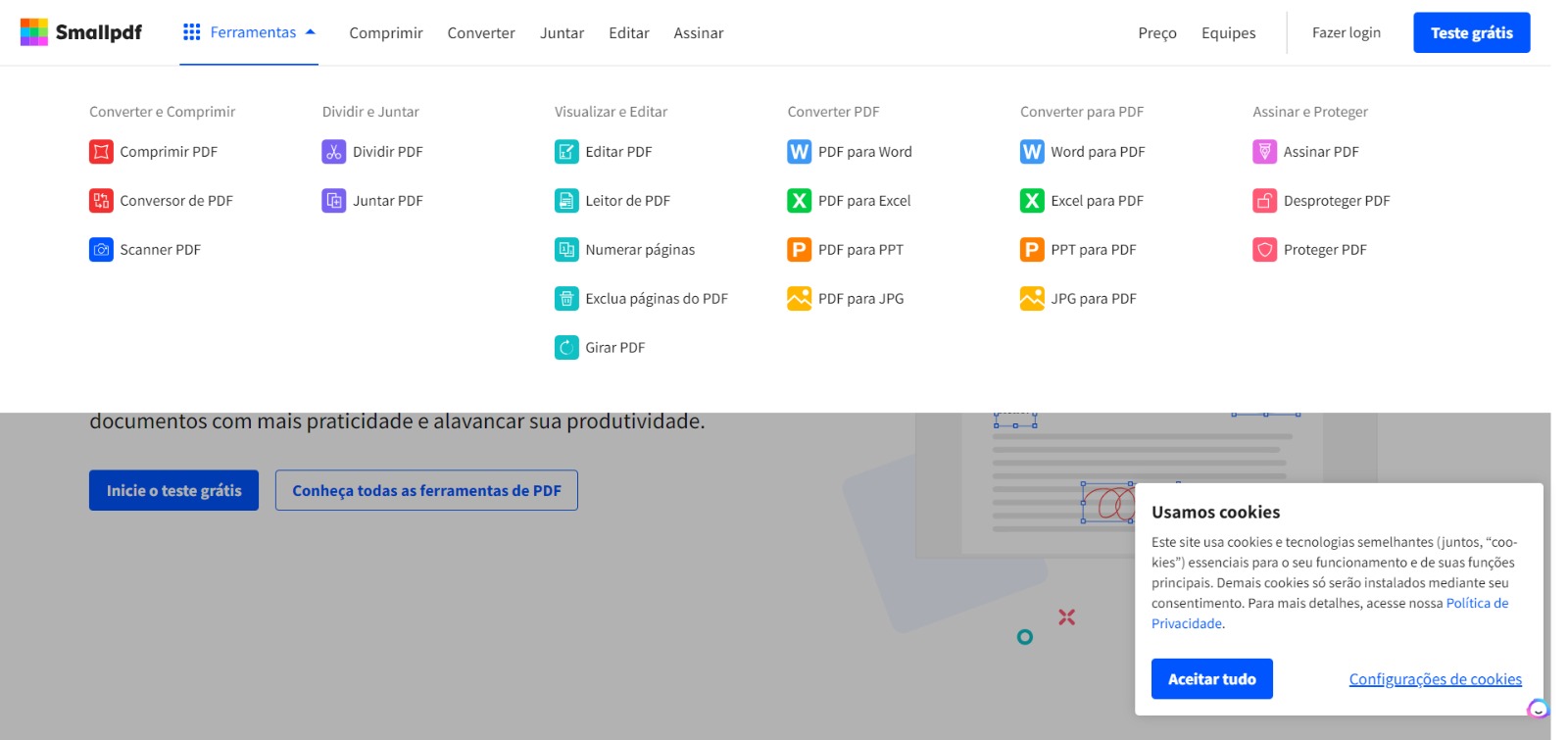
Task: Click the Editar PDF teal icon
Action: pos(566,152)
